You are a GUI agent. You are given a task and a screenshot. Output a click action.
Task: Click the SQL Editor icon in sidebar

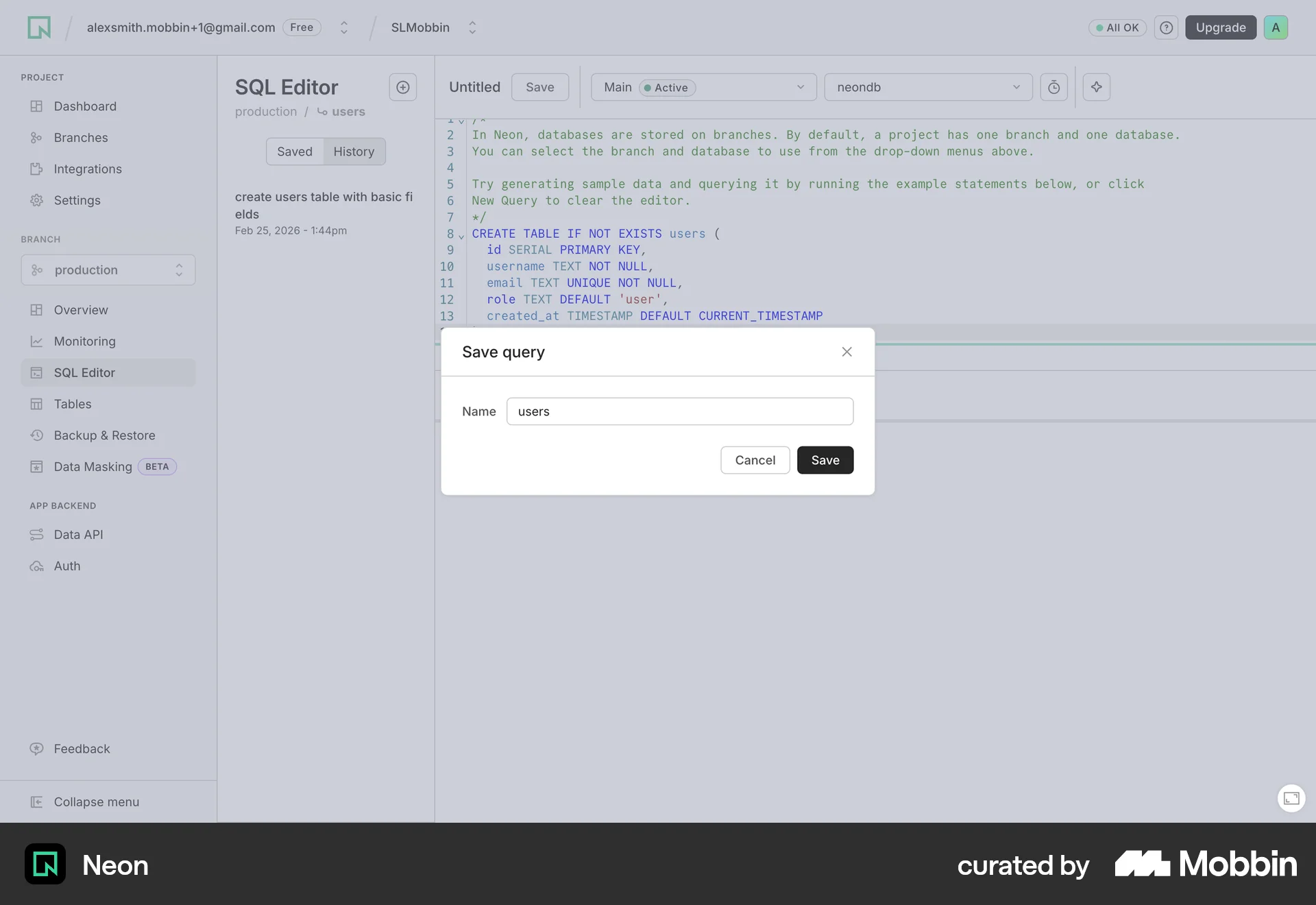pyautogui.click(x=36, y=373)
